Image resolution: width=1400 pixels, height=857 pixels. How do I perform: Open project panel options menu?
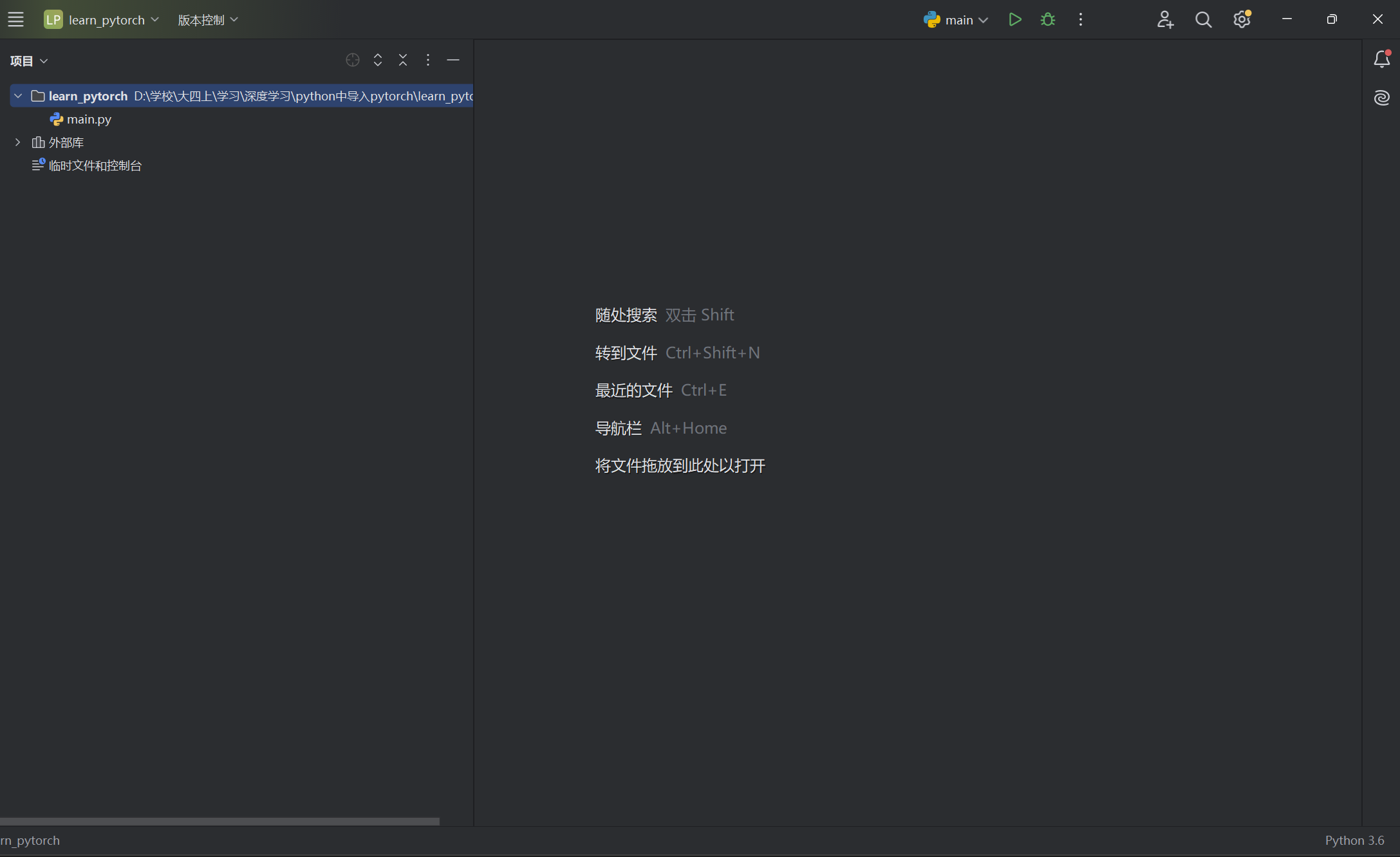(428, 60)
